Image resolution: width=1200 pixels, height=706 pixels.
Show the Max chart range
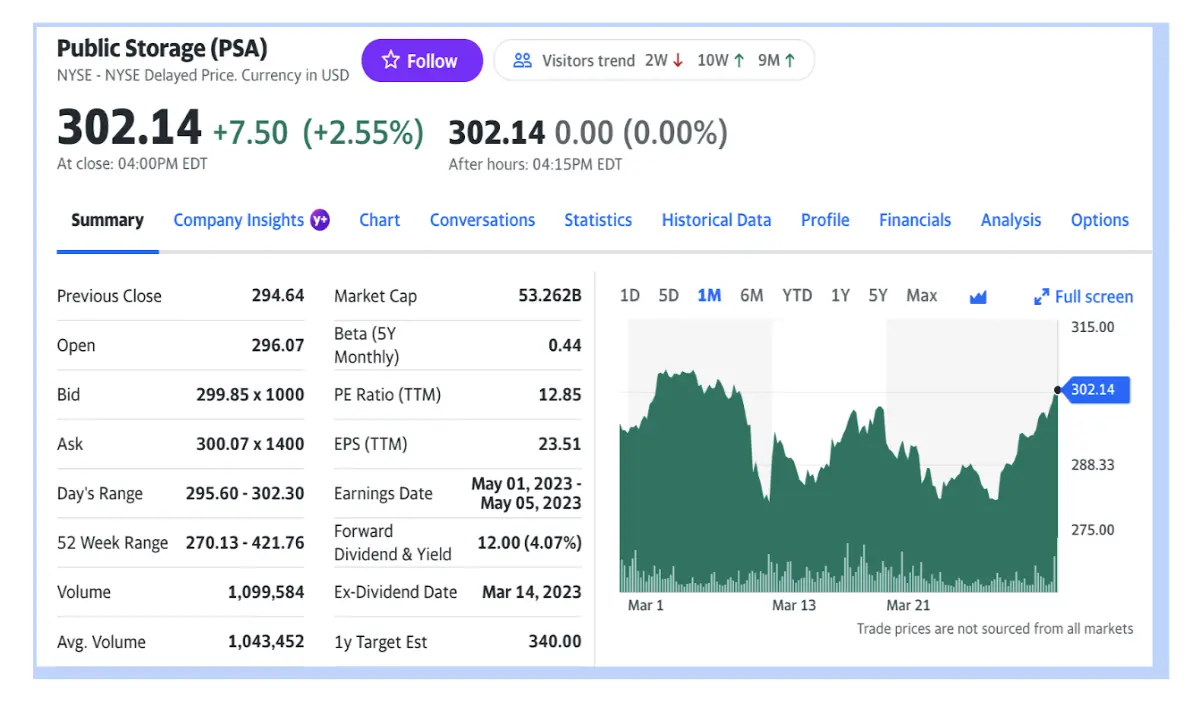point(922,295)
